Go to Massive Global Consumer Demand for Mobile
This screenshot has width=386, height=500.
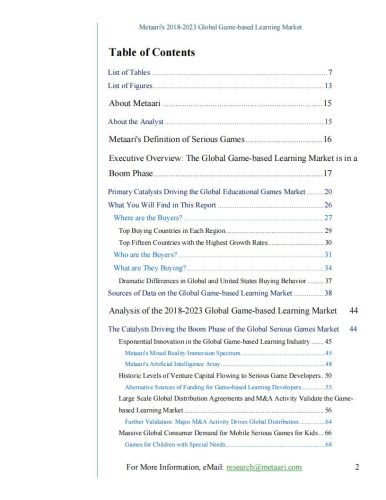point(225,433)
